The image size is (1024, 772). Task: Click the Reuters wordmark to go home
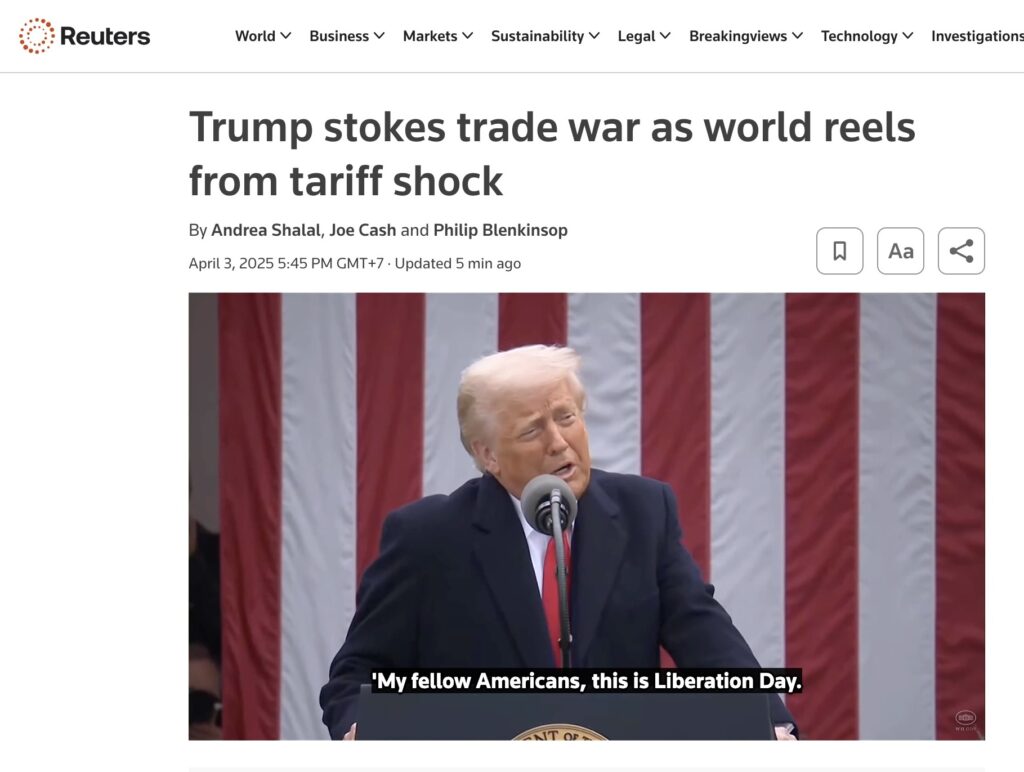click(x=104, y=36)
